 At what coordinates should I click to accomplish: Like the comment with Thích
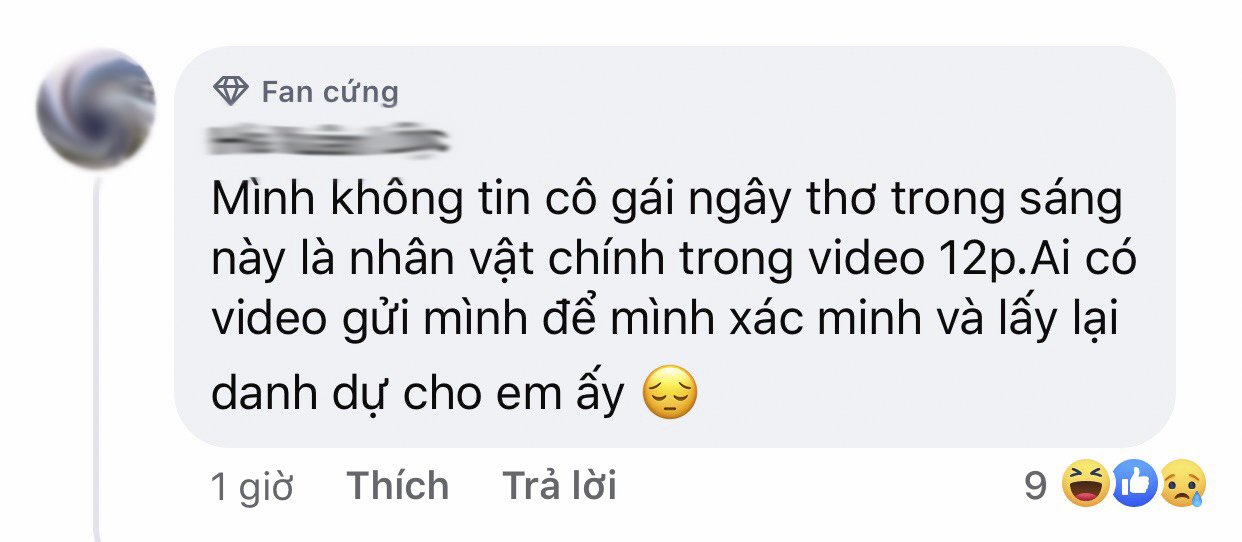pos(398,487)
